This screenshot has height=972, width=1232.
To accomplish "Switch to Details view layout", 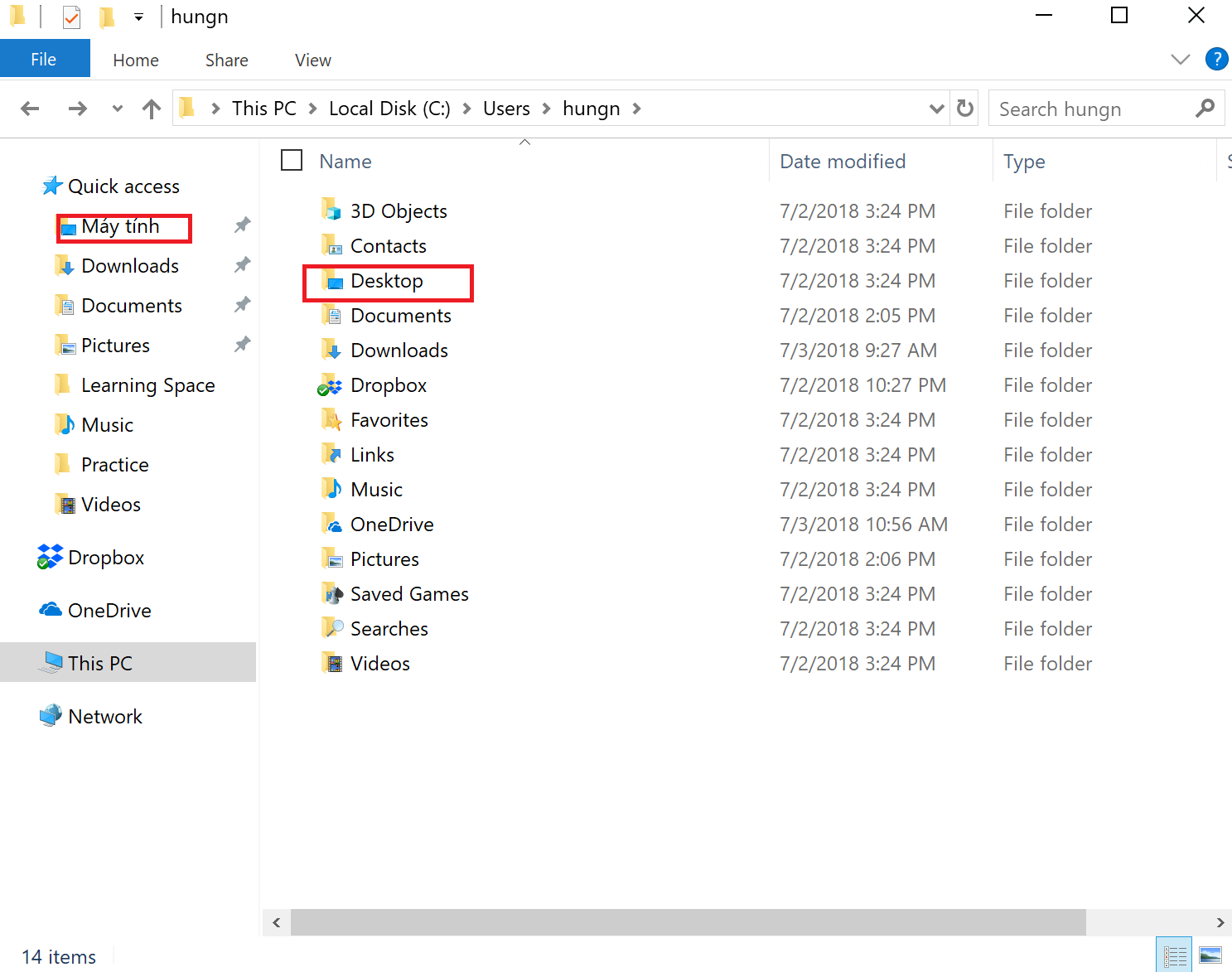I will pyautogui.click(x=1175, y=955).
